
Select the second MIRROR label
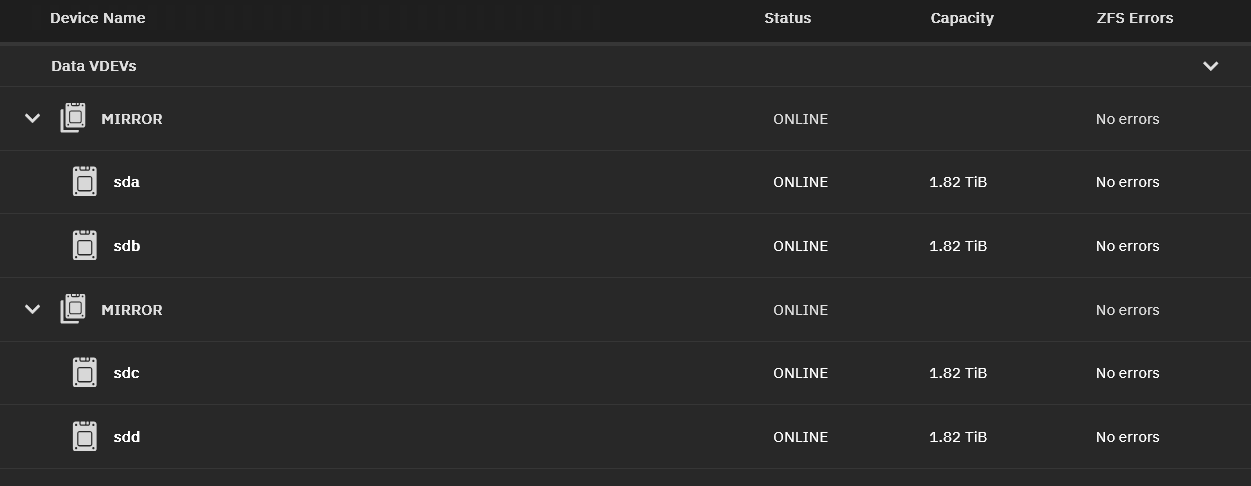(132, 310)
